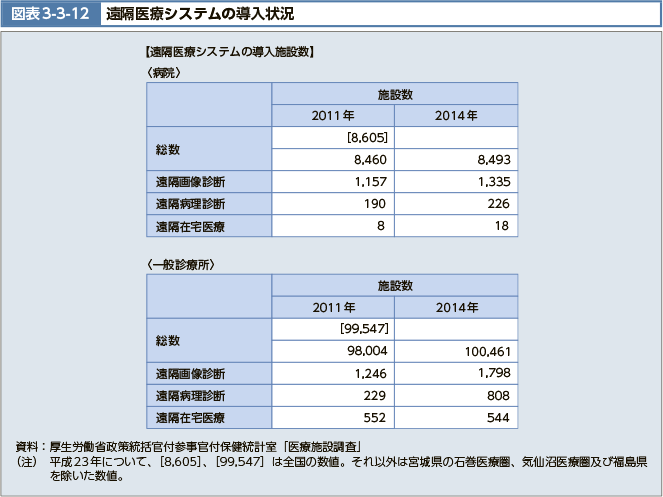663x497 pixels.
Task: Click the 遠隔在宅医療 row label in the clinic table
Action: (x=190, y=417)
